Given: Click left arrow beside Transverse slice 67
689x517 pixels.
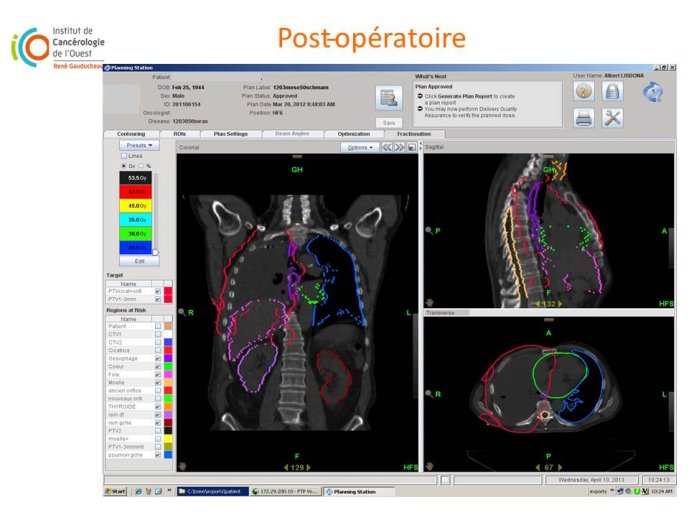Looking at the screenshot, I should [538, 467].
